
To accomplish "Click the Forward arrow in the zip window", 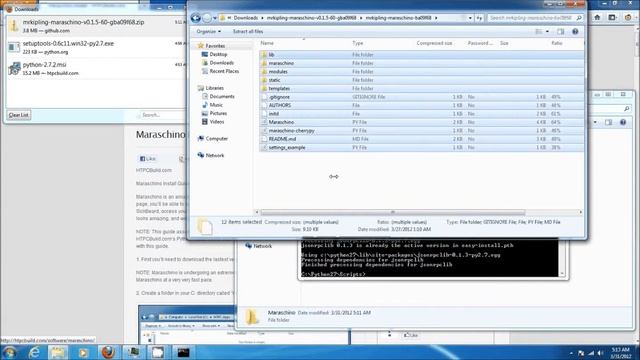I will [x=207, y=18].
